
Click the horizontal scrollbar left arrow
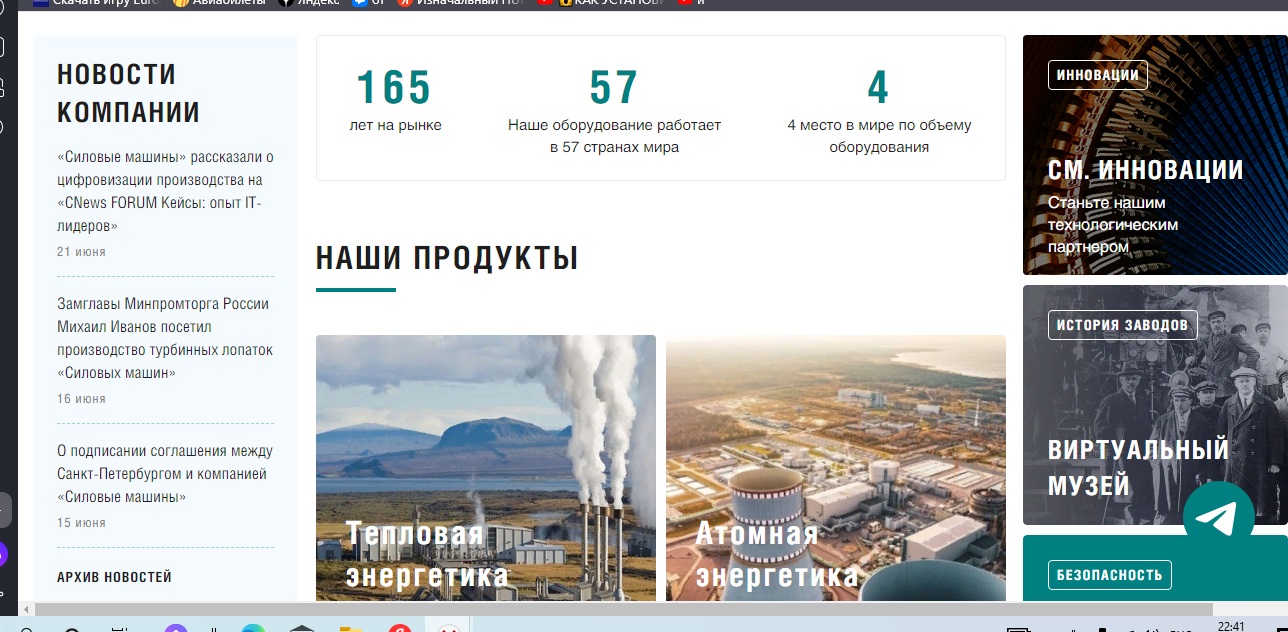click(25, 609)
